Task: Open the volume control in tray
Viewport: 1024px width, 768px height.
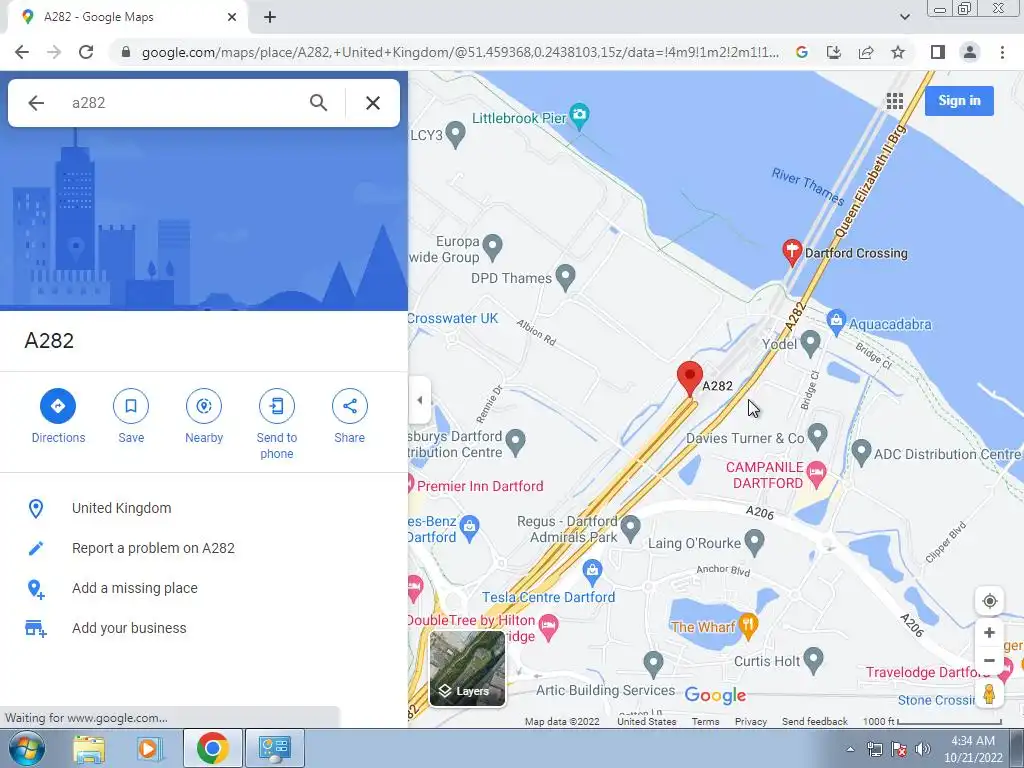Action: [922, 748]
